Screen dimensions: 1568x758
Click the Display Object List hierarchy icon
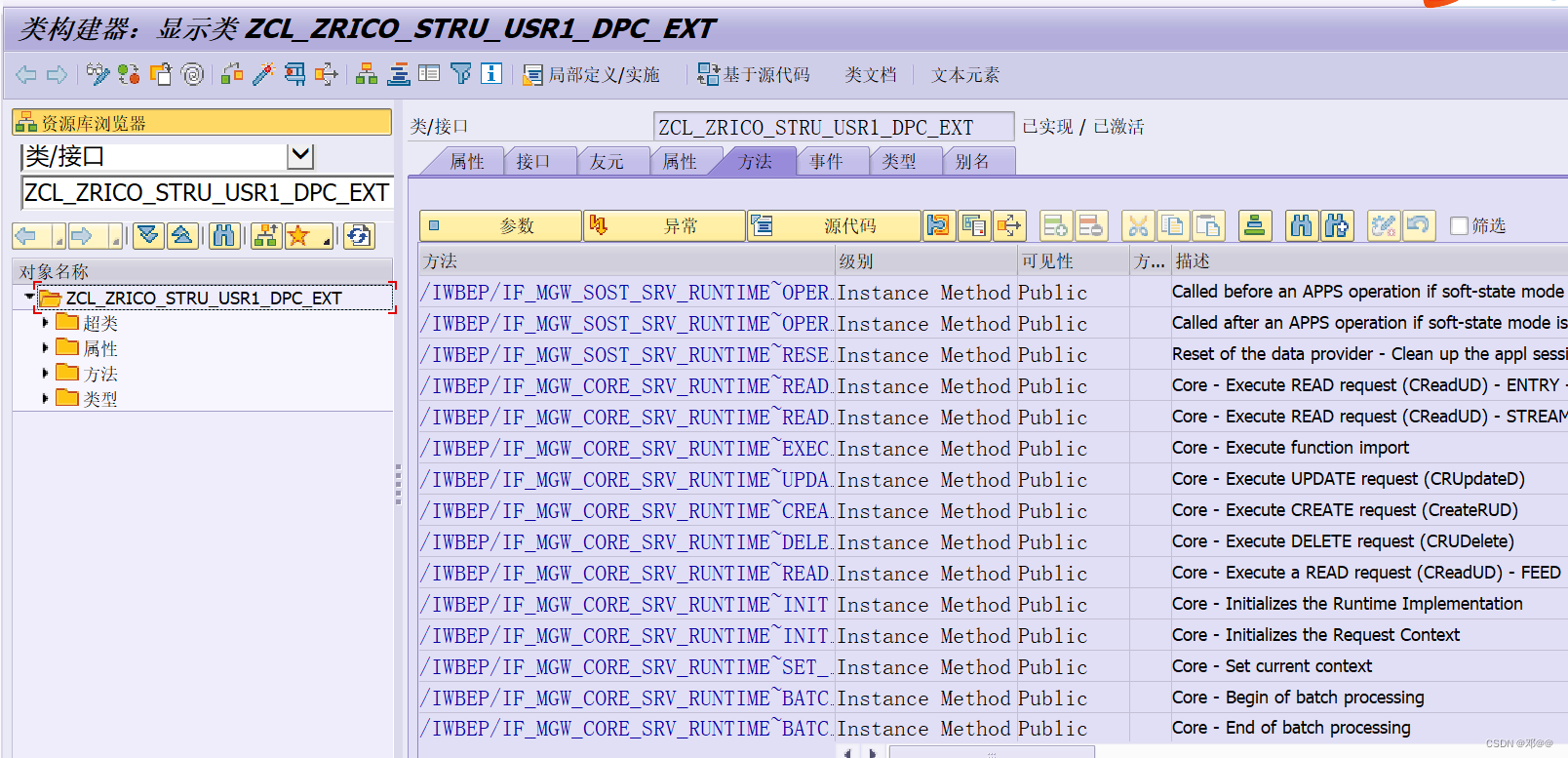tap(367, 74)
